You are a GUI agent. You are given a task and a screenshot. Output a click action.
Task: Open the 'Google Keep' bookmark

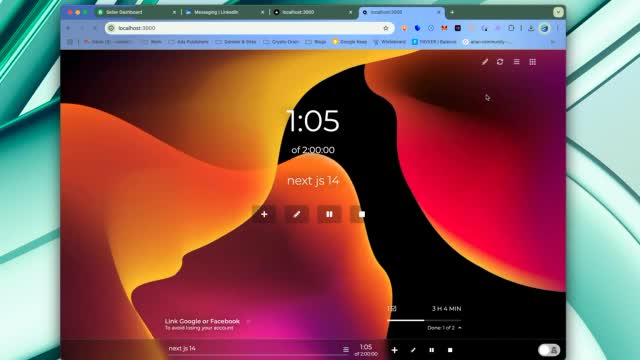coord(350,42)
